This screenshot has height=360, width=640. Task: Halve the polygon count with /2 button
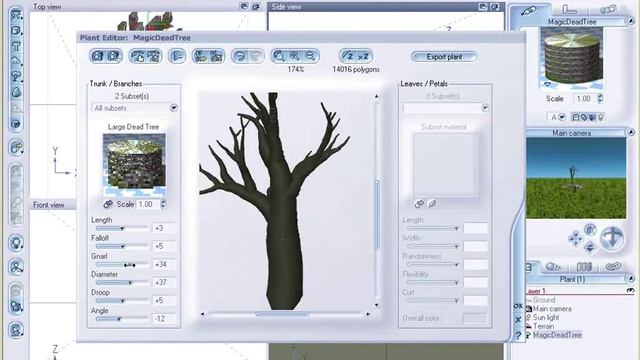point(348,56)
